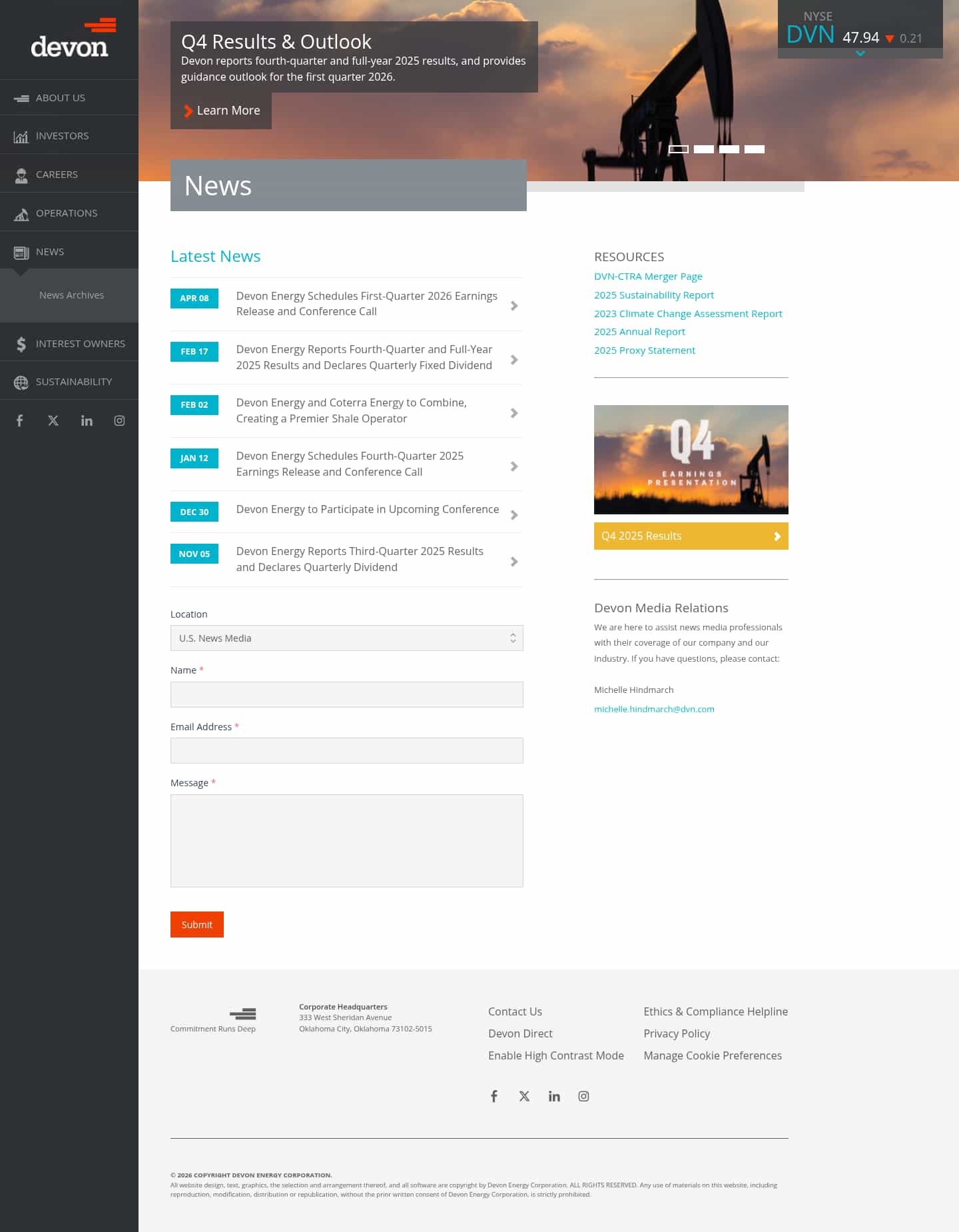The image size is (959, 1232).
Task: Email michelle.hindmarch@dvn.com
Action: [654, 709]
